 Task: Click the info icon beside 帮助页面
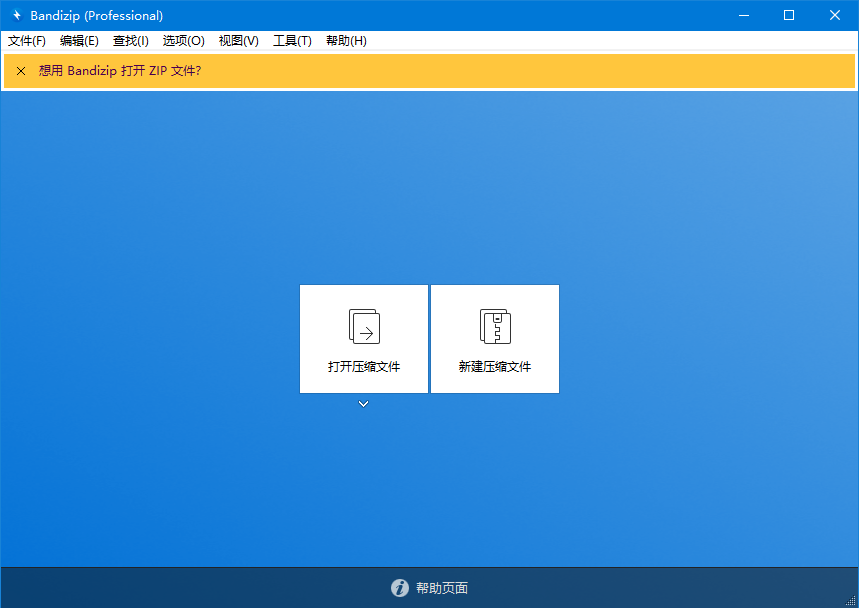399,588
